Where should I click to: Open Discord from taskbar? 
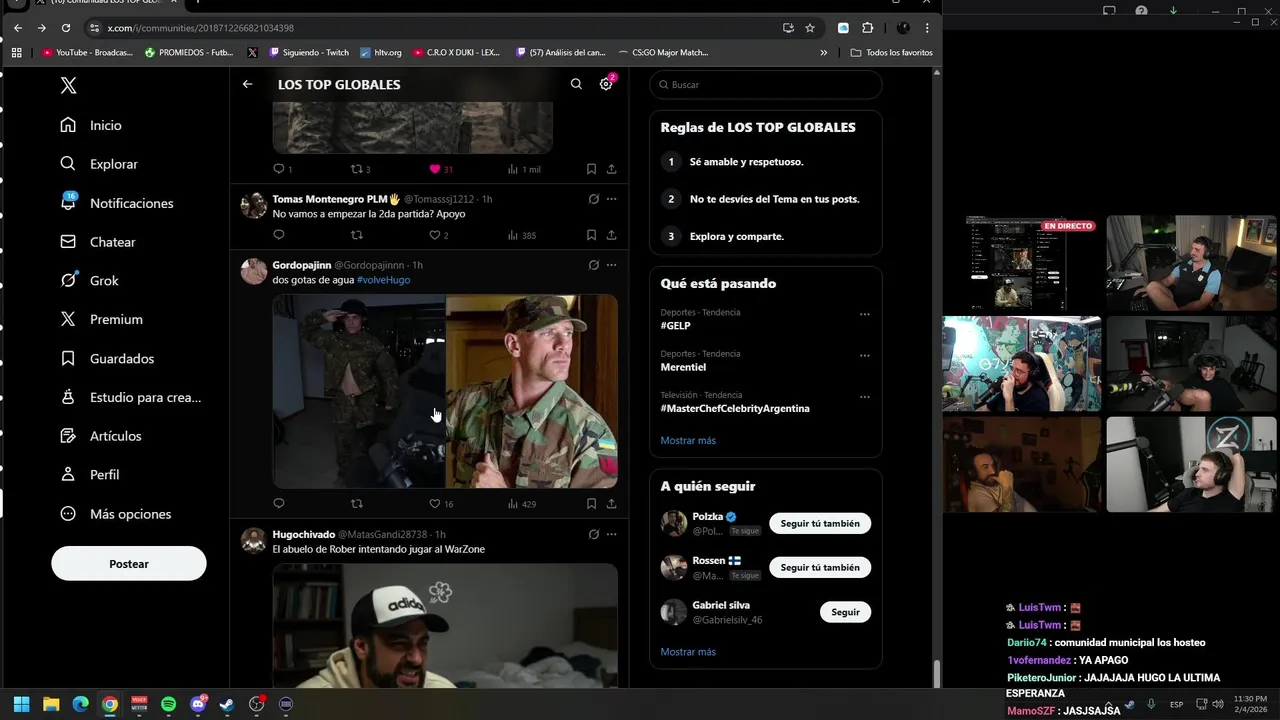(198, 704)
